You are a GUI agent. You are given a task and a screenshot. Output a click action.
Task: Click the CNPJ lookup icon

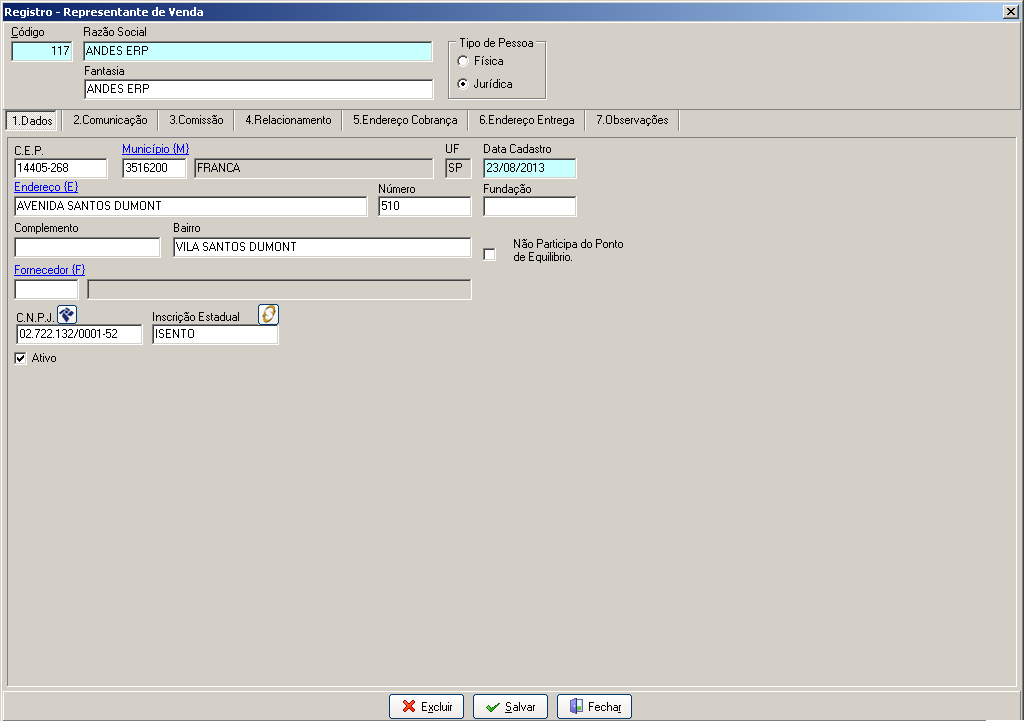click(x=67, y=315)
